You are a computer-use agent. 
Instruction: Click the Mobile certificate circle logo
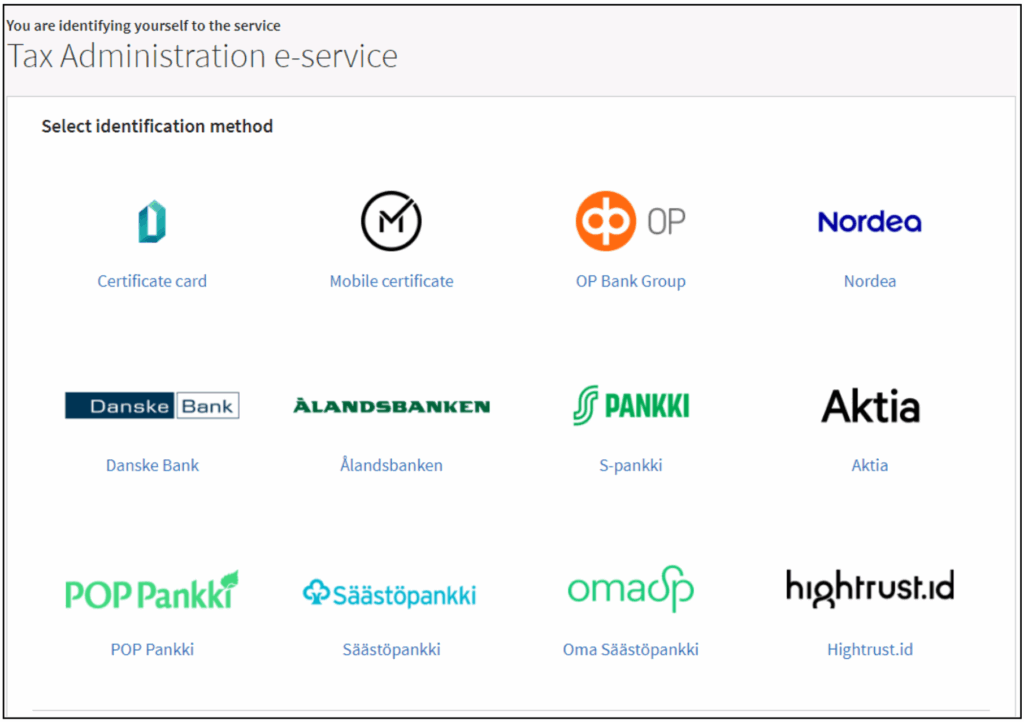pyautogui.click(x=391, y=221)
